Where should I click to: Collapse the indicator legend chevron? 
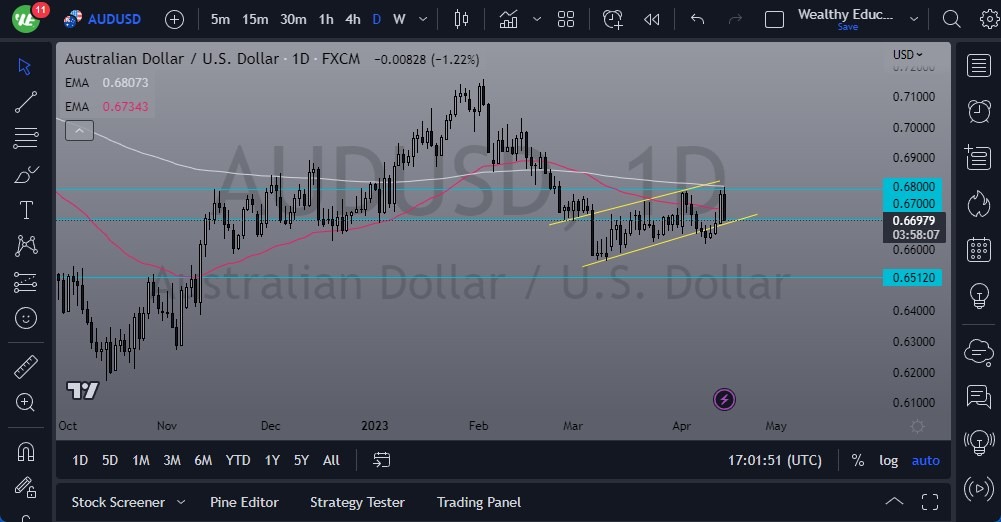pos(79,131)
